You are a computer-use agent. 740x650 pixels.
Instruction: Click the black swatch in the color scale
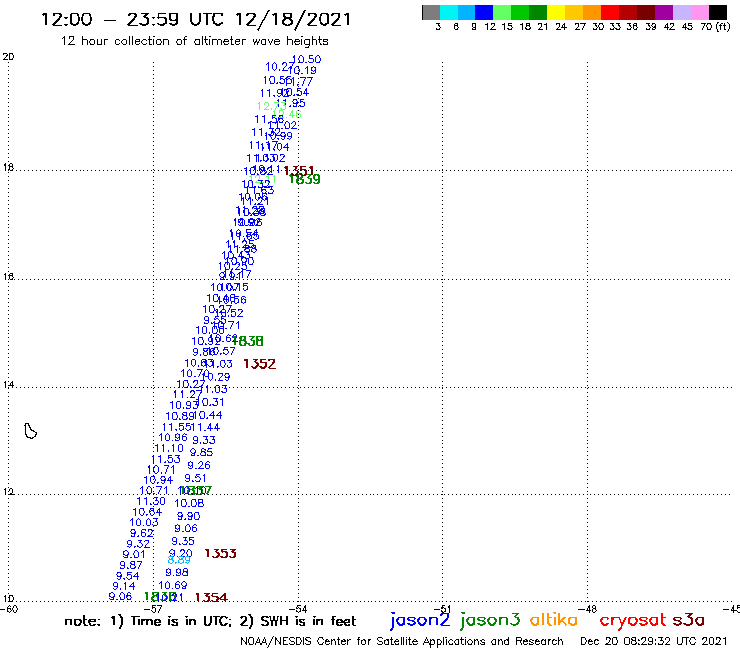click(x=717, y=12)
